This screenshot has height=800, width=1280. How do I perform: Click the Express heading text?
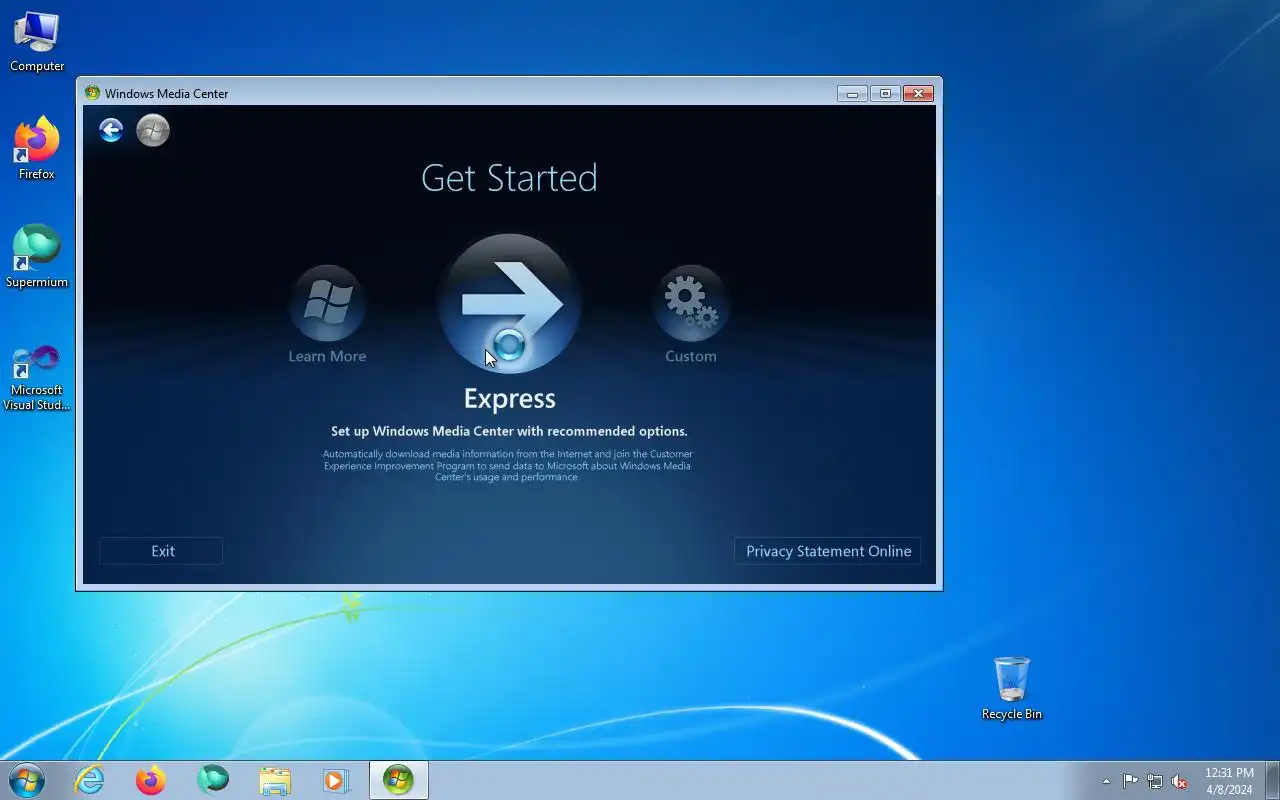point(509,398)
